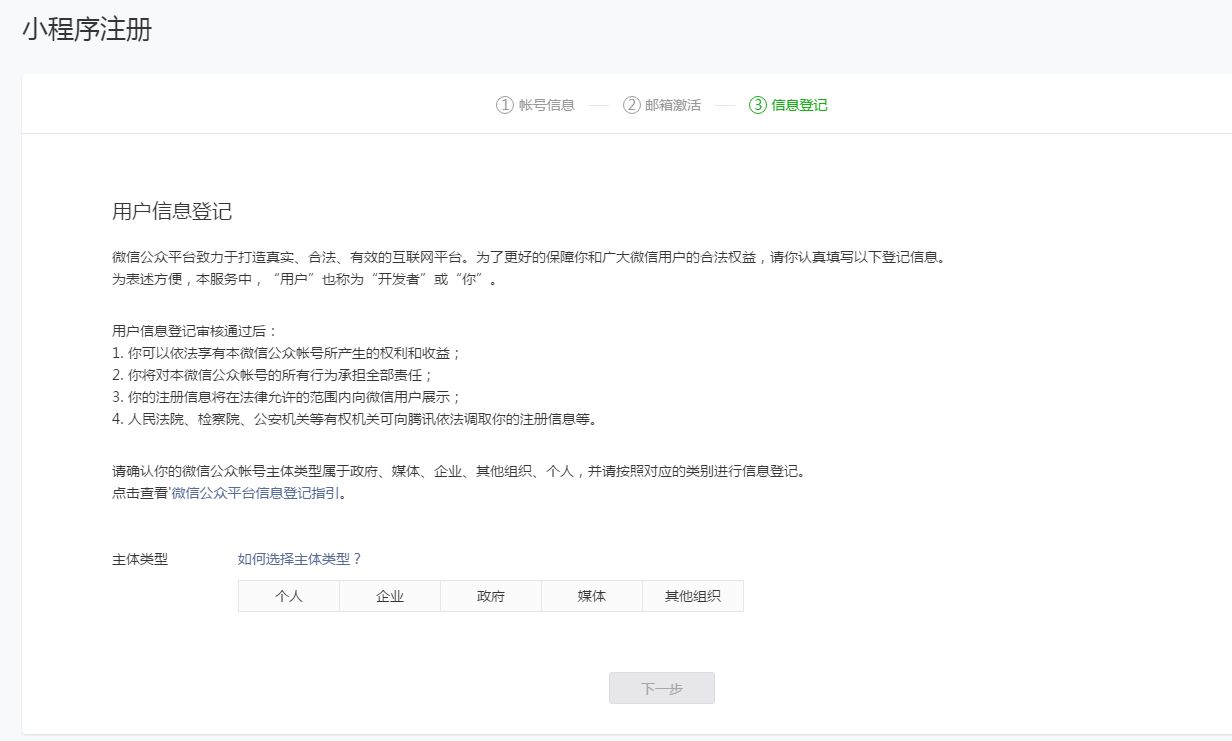Click the connector line between registration steps
This screenshot has height=741, width=1232.
tap(599, 103)
